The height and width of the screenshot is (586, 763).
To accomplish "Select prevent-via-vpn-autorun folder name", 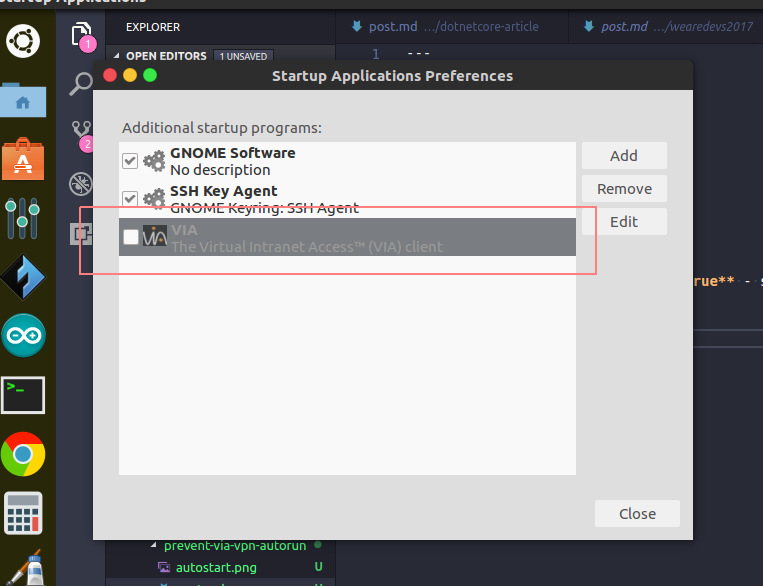I will (x=235, y=546).
